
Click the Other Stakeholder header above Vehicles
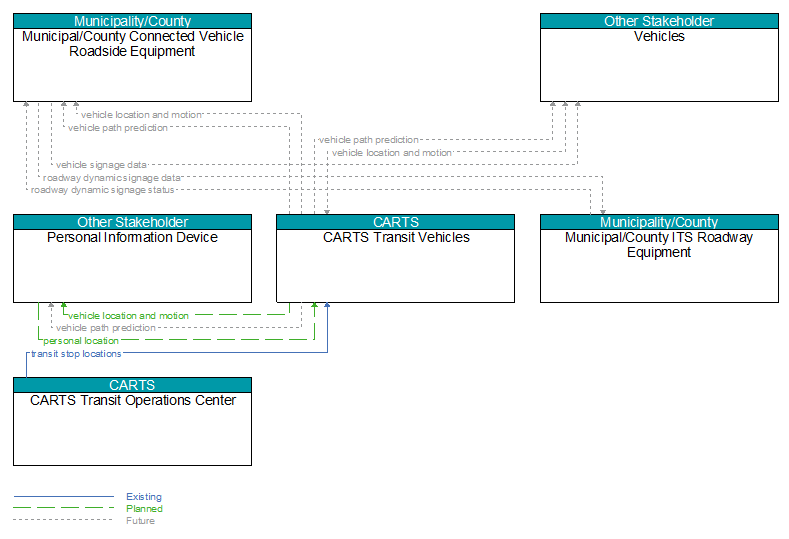[659, 21]
